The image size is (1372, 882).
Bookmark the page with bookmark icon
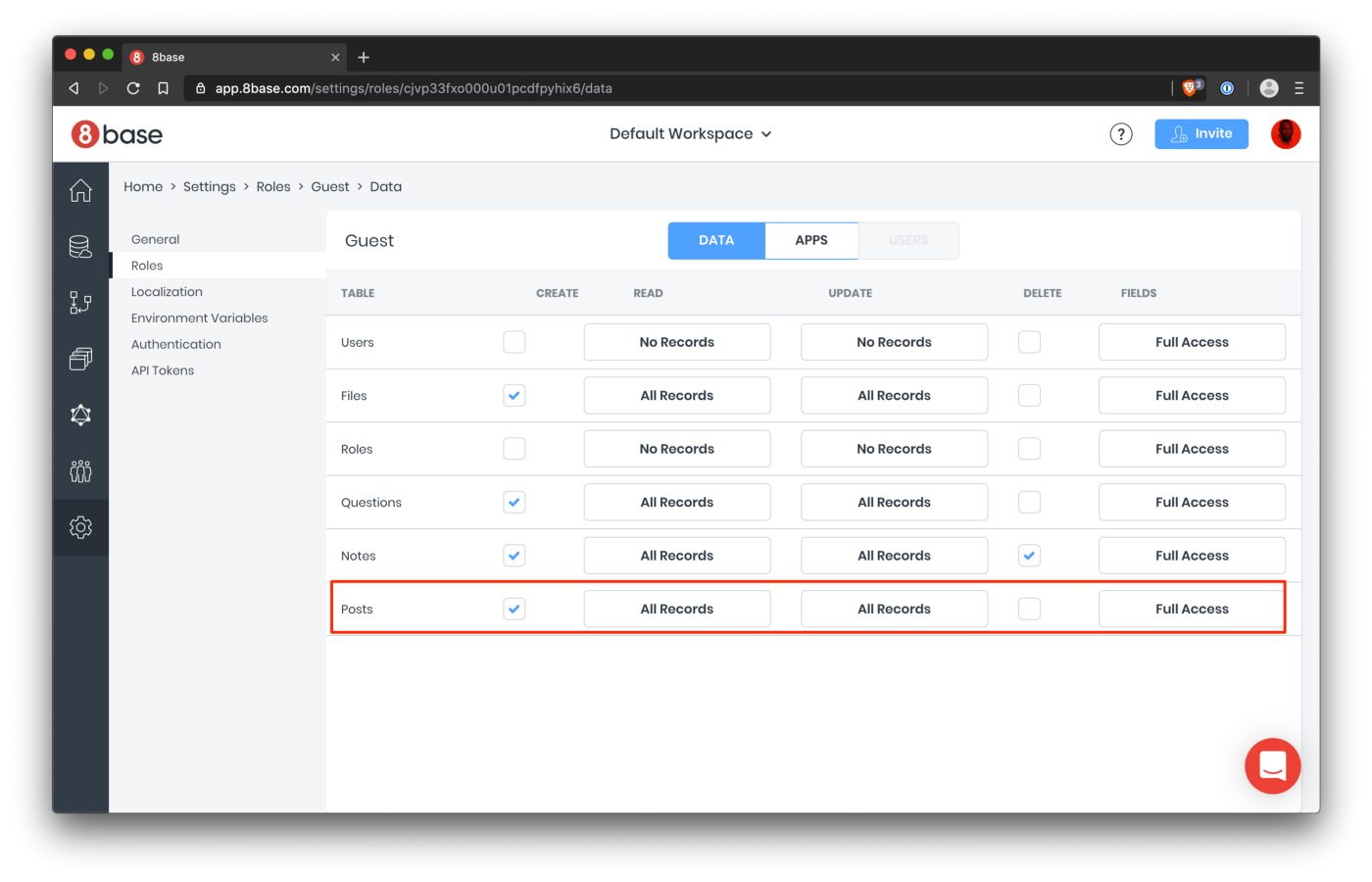(163, 88)
